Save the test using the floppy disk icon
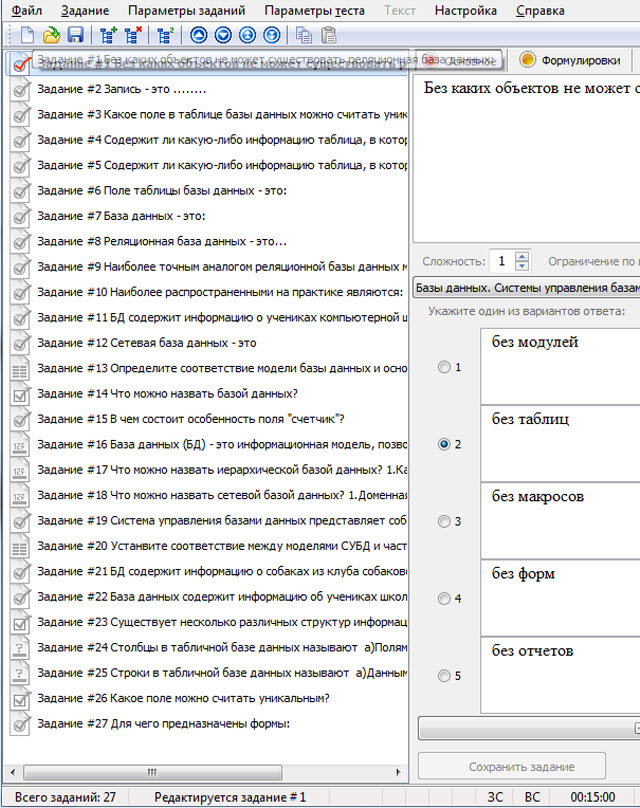 75,36
